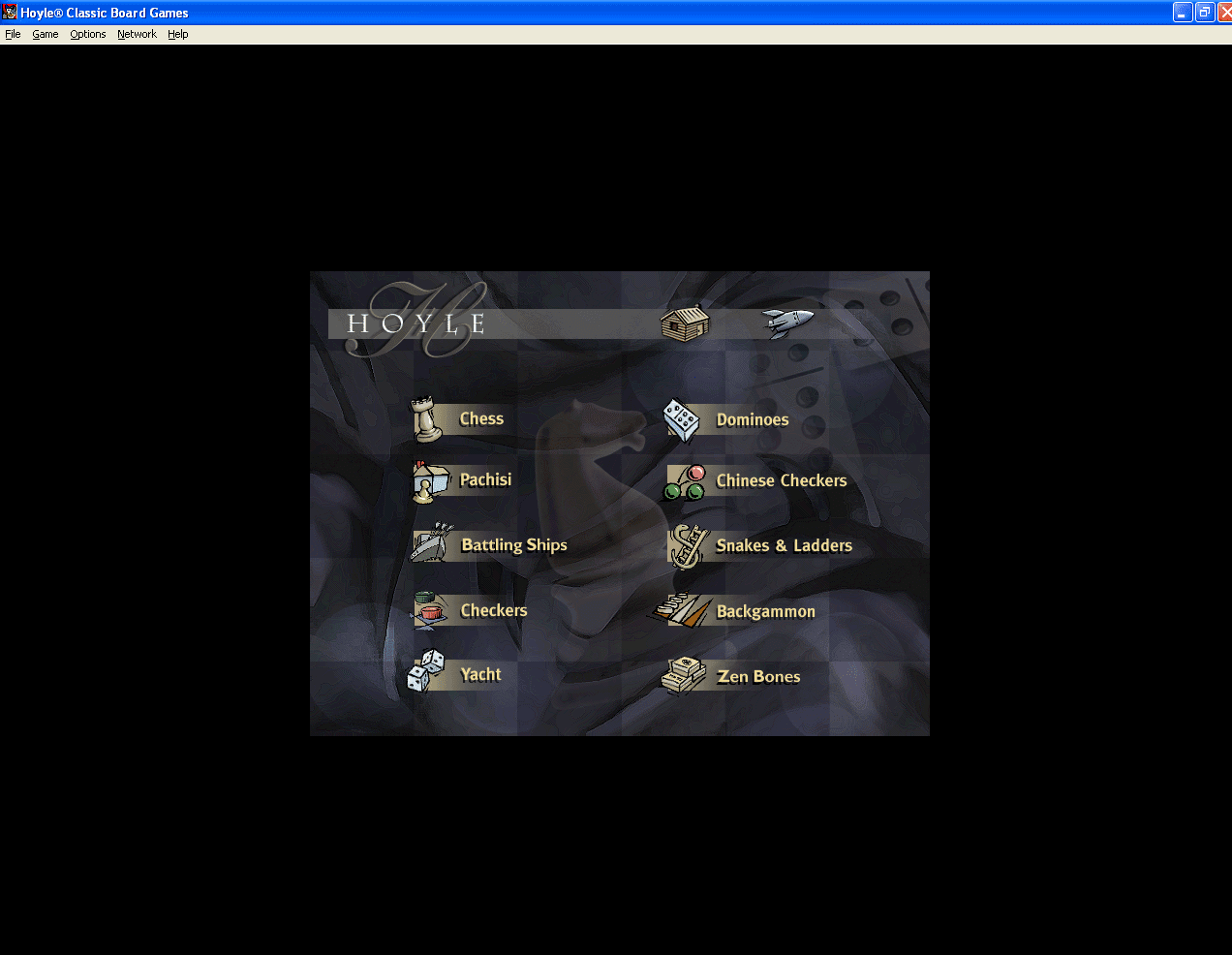Click the Battling Ships warship icon

tap(432, 543)
